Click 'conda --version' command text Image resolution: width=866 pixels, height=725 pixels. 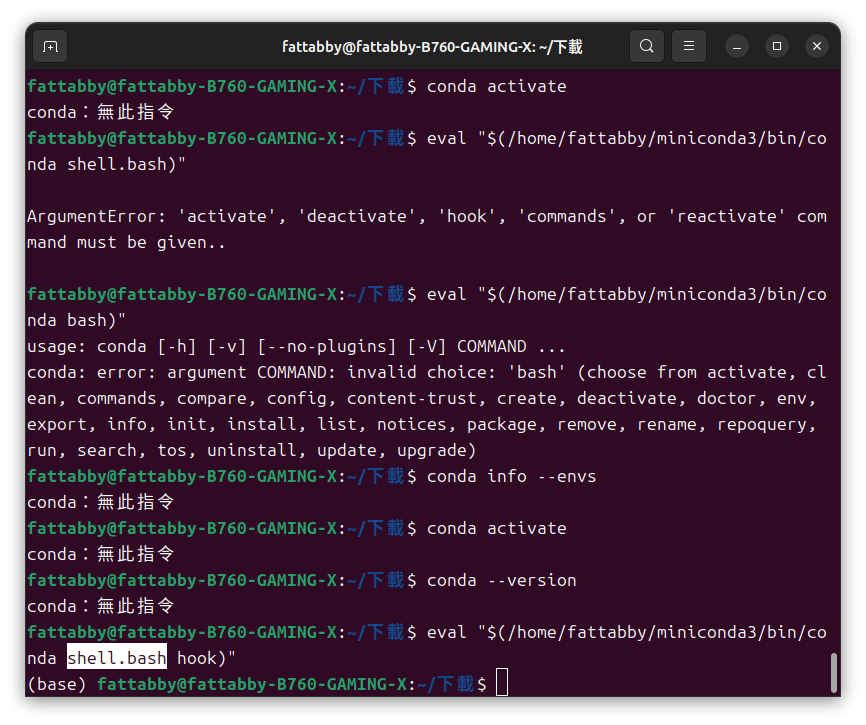coord(501,580)
